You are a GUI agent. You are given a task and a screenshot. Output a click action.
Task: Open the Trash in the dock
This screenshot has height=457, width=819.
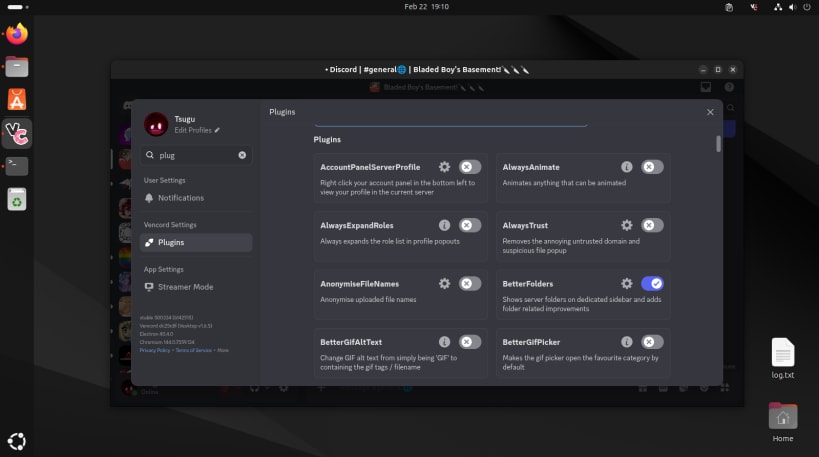coord(17,199)
